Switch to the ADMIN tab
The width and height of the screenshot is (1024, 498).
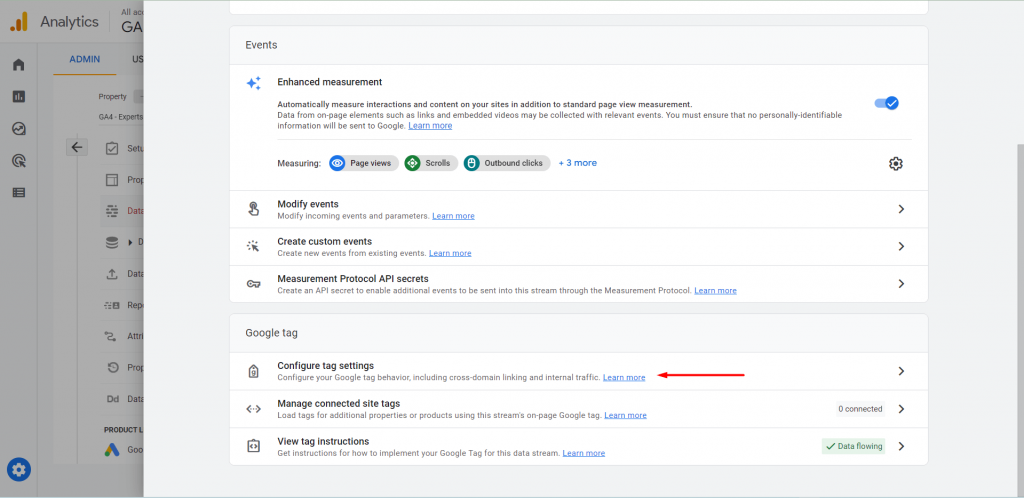pos(85,59)
